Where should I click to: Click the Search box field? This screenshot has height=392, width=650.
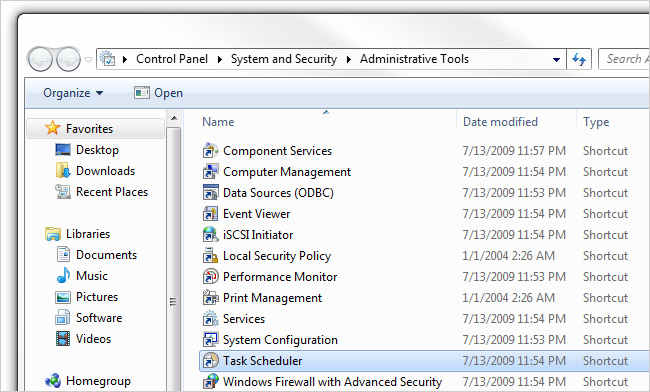[624, 59]
